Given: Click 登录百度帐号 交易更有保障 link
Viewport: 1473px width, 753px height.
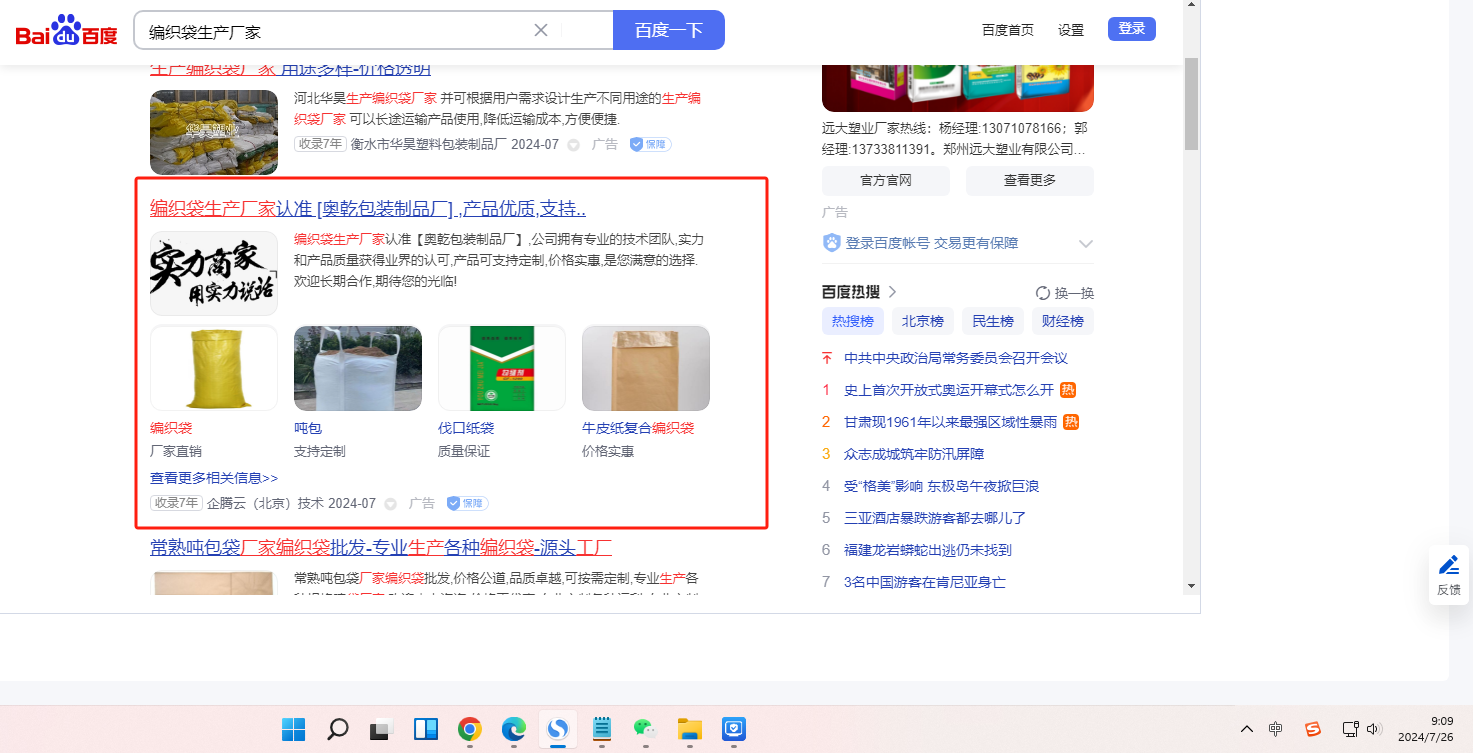Looking at the screenshot, I should (x=932, y=243).
